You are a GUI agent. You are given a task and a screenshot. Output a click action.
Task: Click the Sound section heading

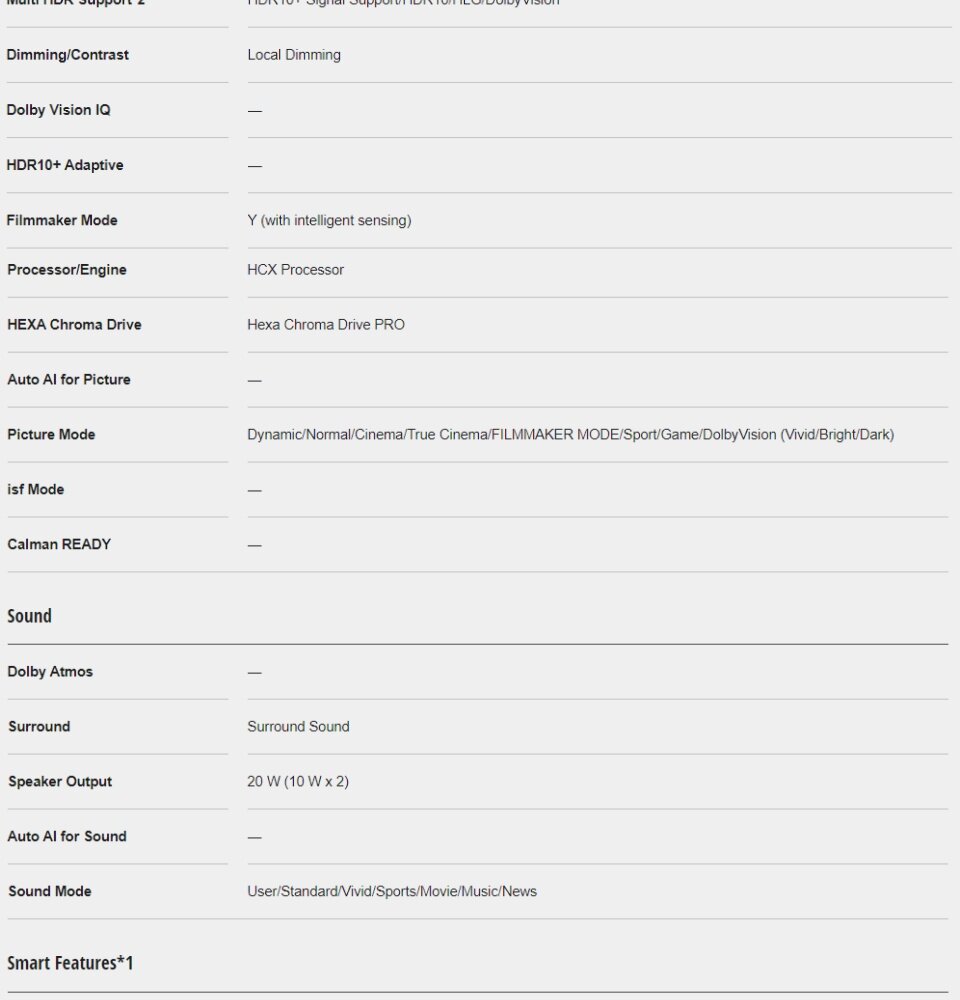tap(29, 616)
